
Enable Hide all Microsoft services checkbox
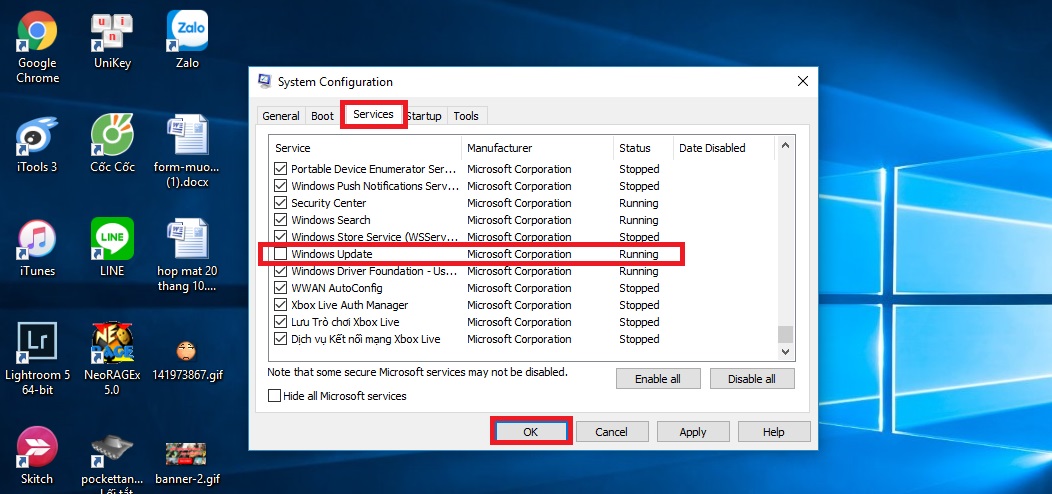274,396
